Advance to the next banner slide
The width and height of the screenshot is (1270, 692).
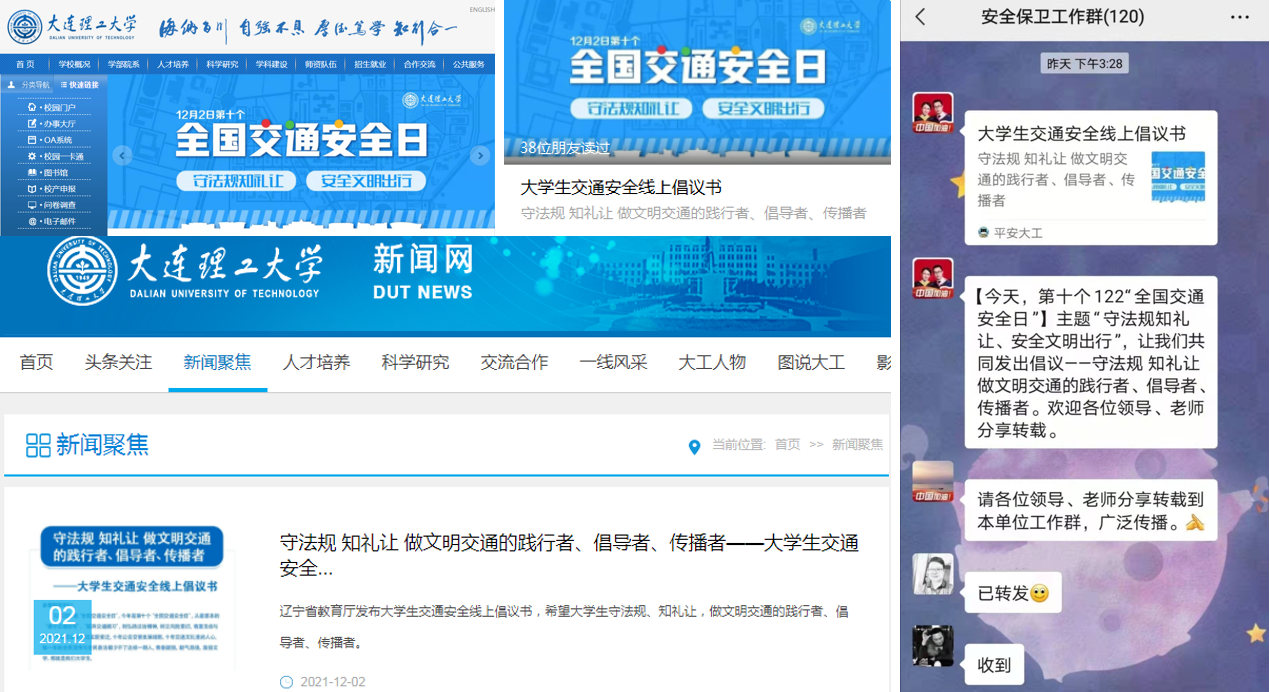(x=480, y=155)
